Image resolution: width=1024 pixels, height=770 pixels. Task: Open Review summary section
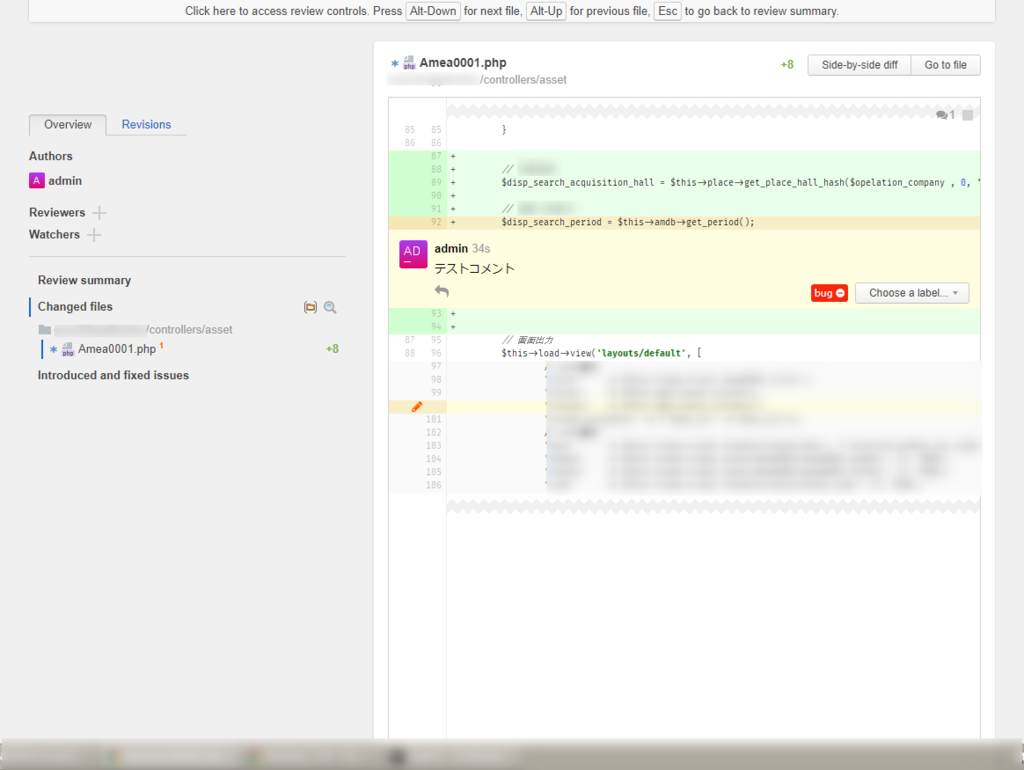84,280
